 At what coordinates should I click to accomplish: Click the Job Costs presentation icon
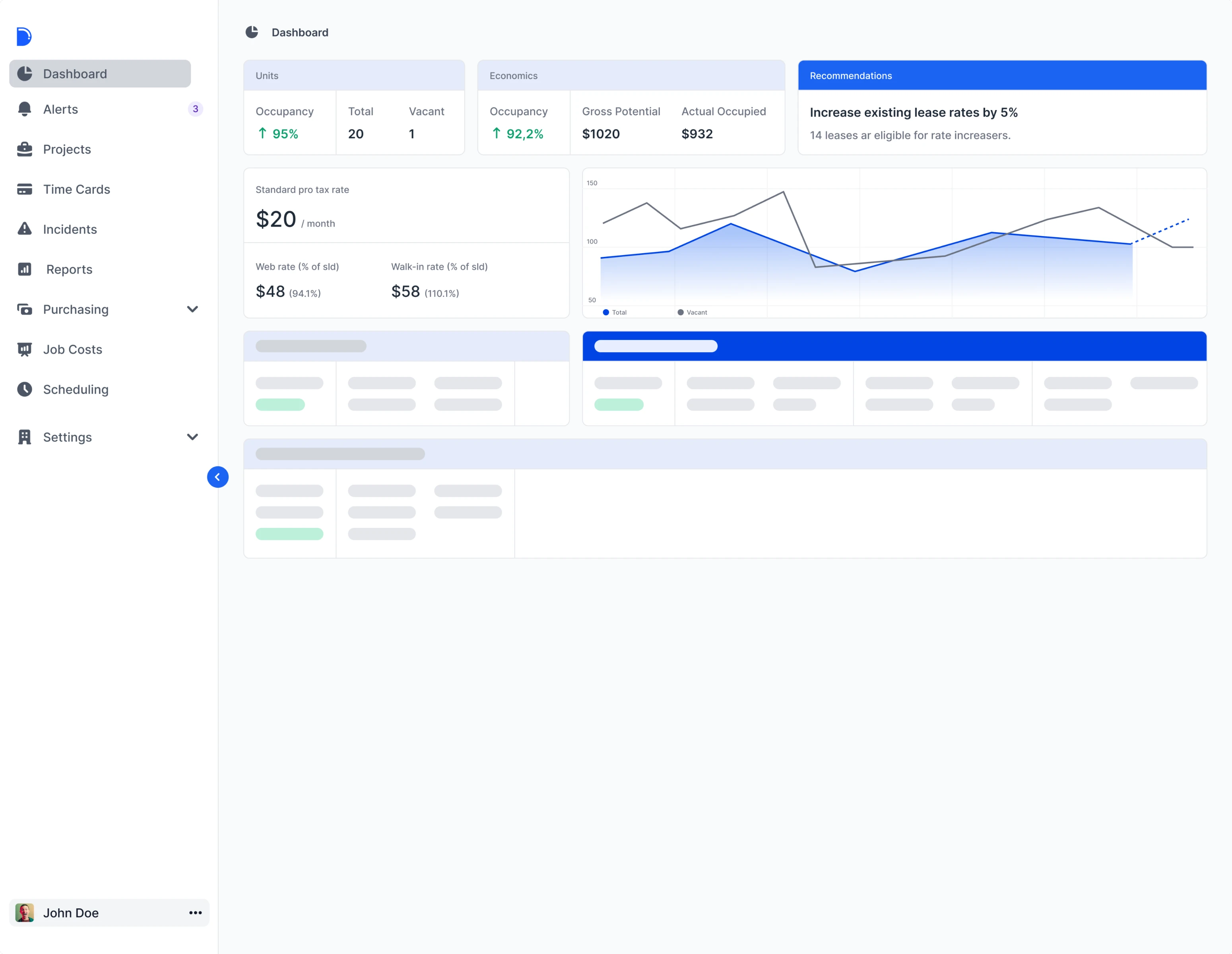pos(24,349)
